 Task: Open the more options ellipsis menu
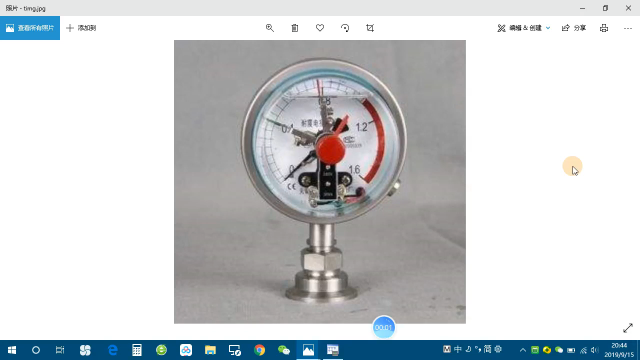click(x=628, y=28)
